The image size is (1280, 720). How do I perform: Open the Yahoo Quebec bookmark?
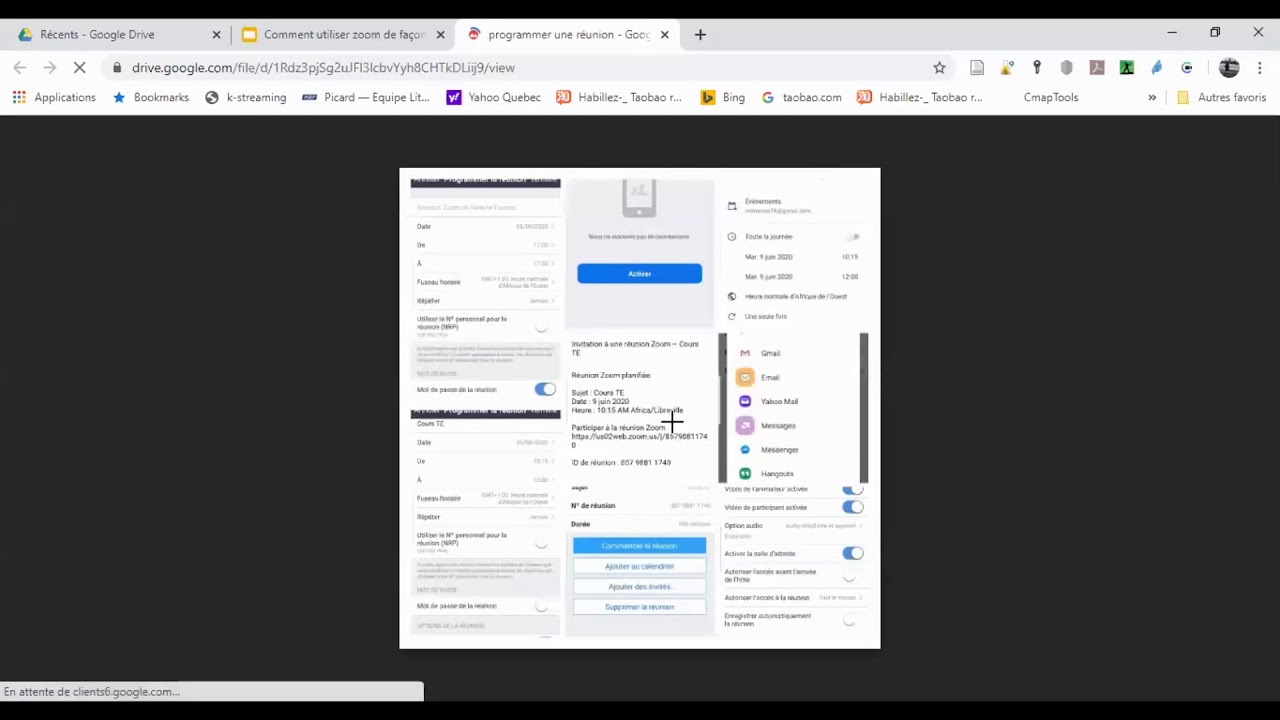pos(494,97)
